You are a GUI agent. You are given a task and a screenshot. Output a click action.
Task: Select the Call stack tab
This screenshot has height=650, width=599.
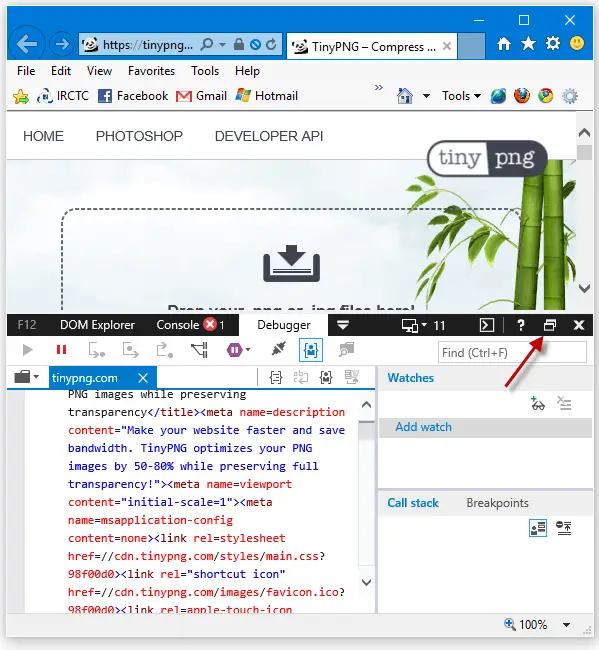click(x=413, y=503)
